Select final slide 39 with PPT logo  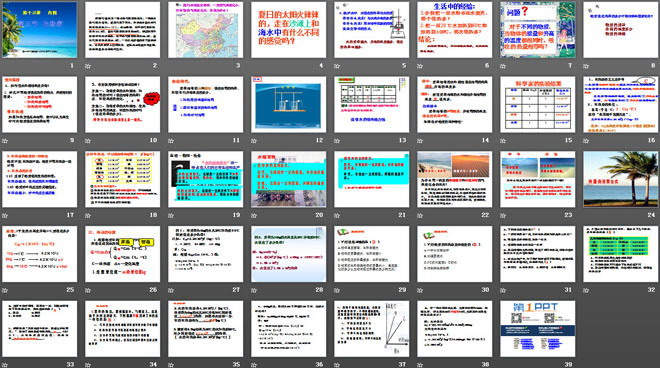click(x=538, y=328)
